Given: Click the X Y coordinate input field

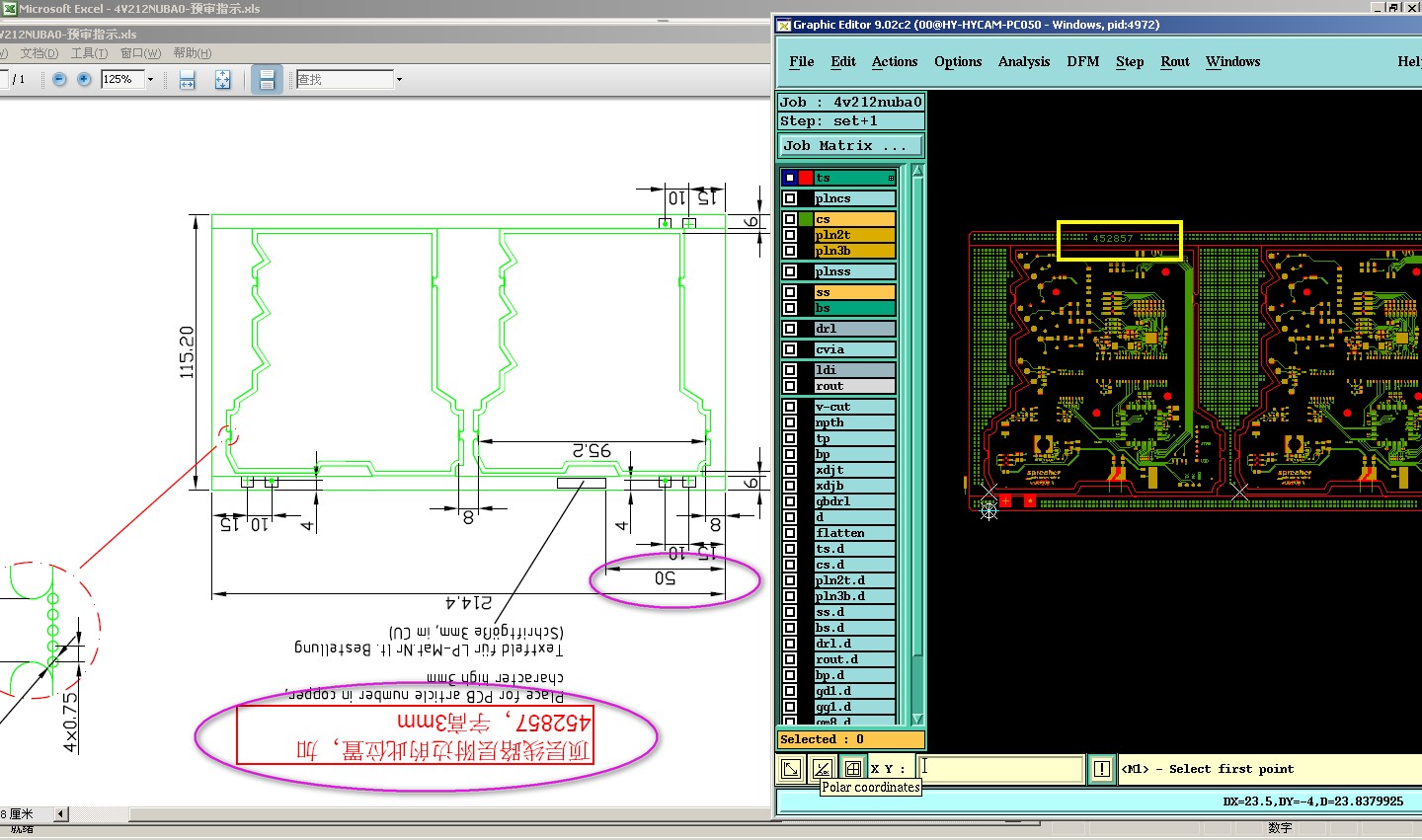Looking at the screenshot, I should [x=1001, y=768].
